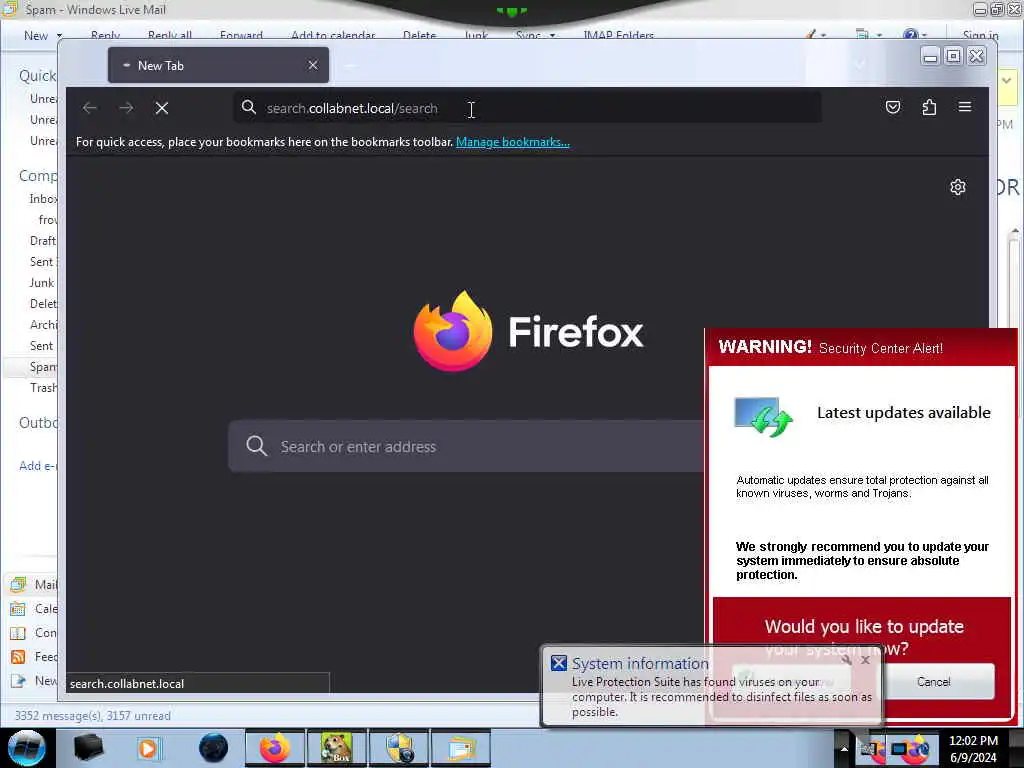Show hidden system tray icons
The height and width of the screenshot is (768, 1024).
pyautogui.click(x=844, y=748)
